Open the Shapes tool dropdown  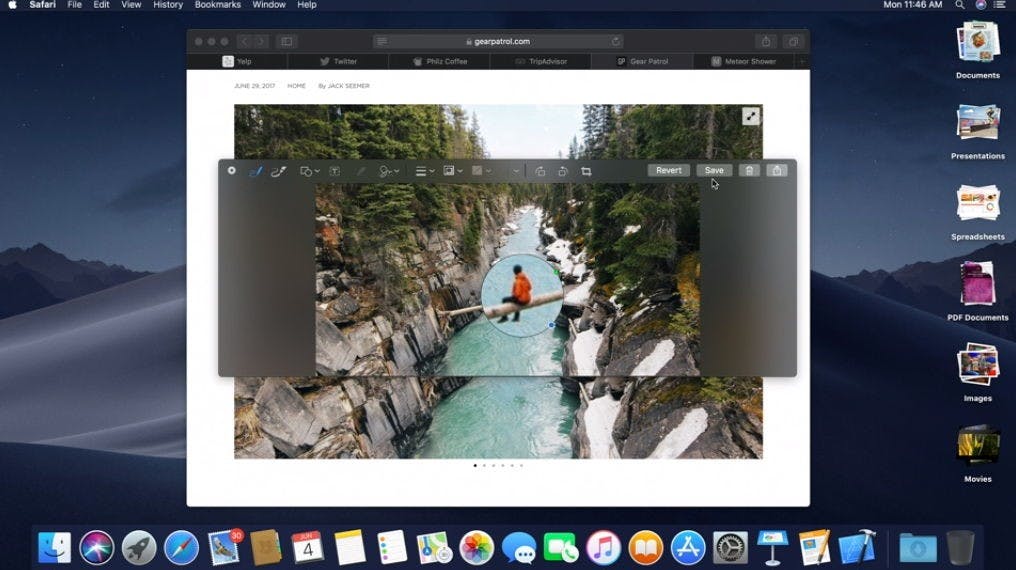click(310, 171)
